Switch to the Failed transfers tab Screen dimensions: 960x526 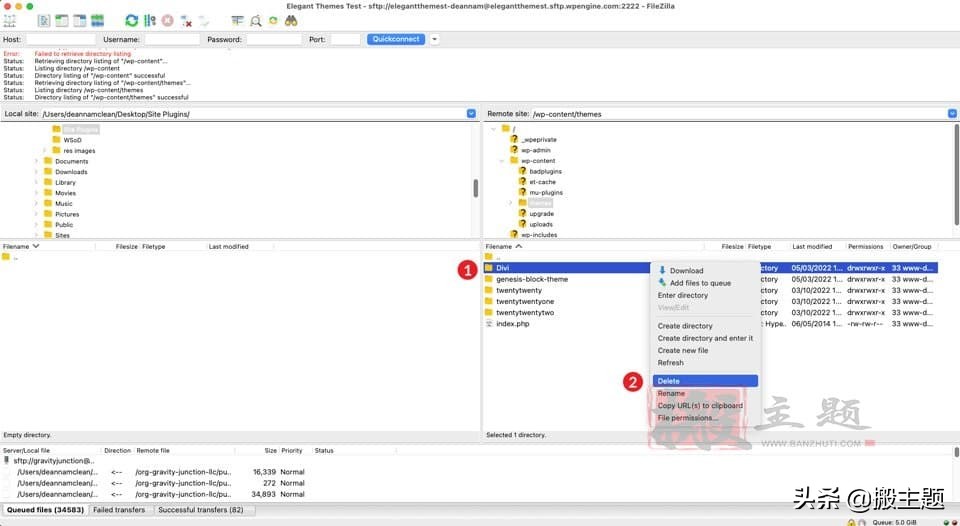click(118, 510)
